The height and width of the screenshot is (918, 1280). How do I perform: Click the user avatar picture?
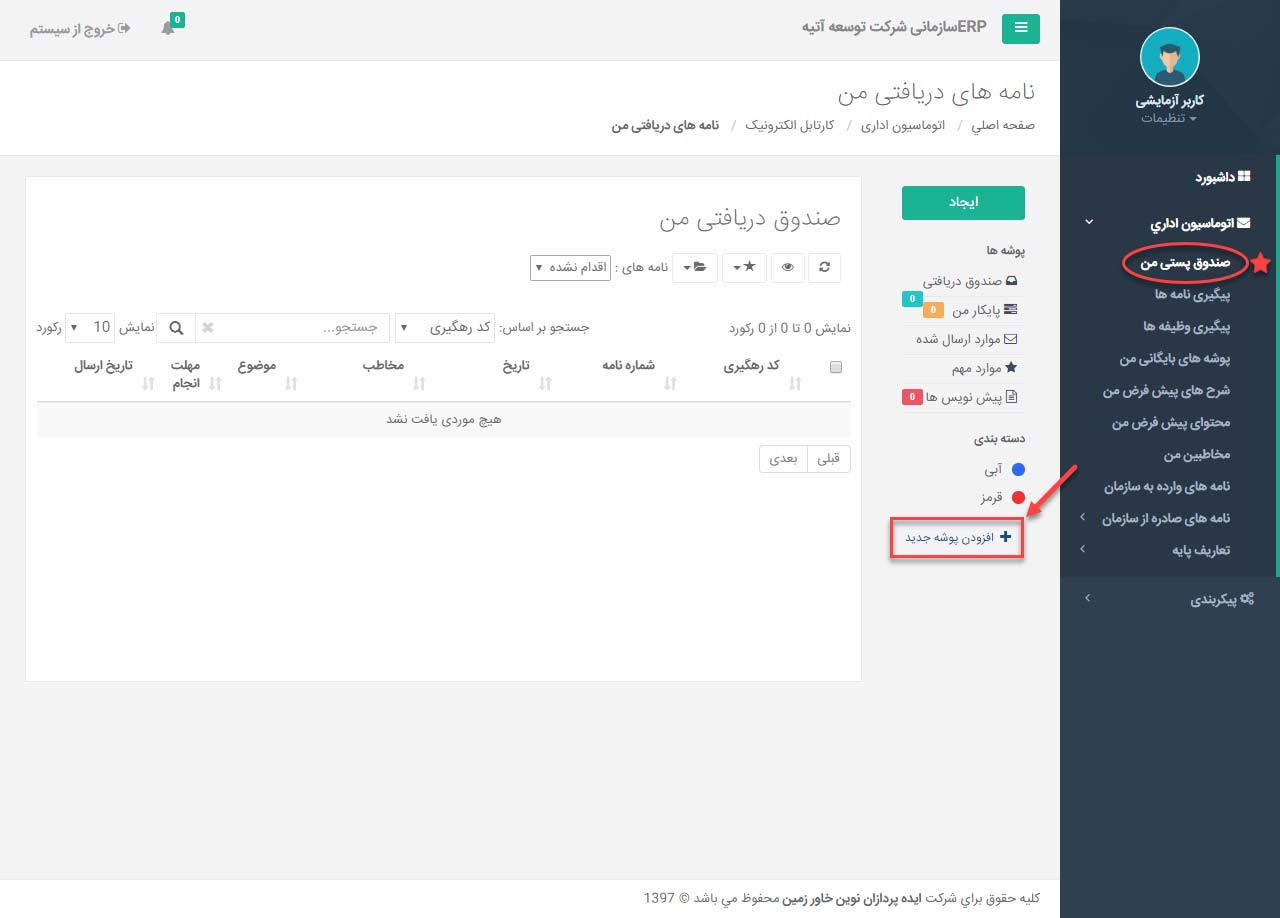1169,57
